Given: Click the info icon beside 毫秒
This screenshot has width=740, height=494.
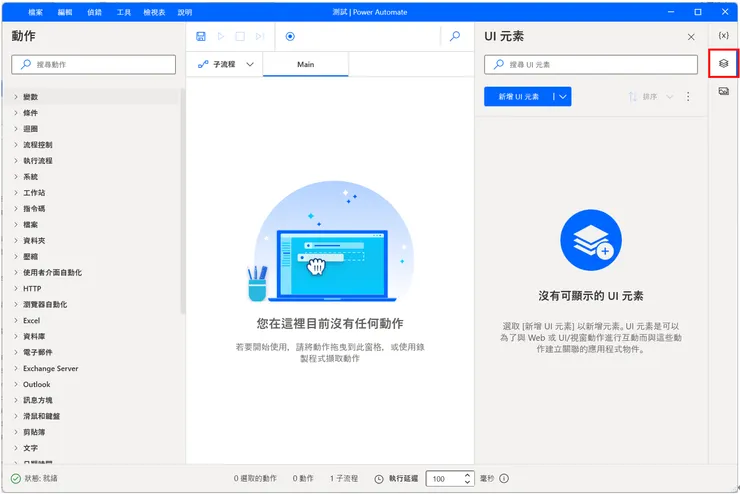Looking at the screenshot, I should (504, 478).
